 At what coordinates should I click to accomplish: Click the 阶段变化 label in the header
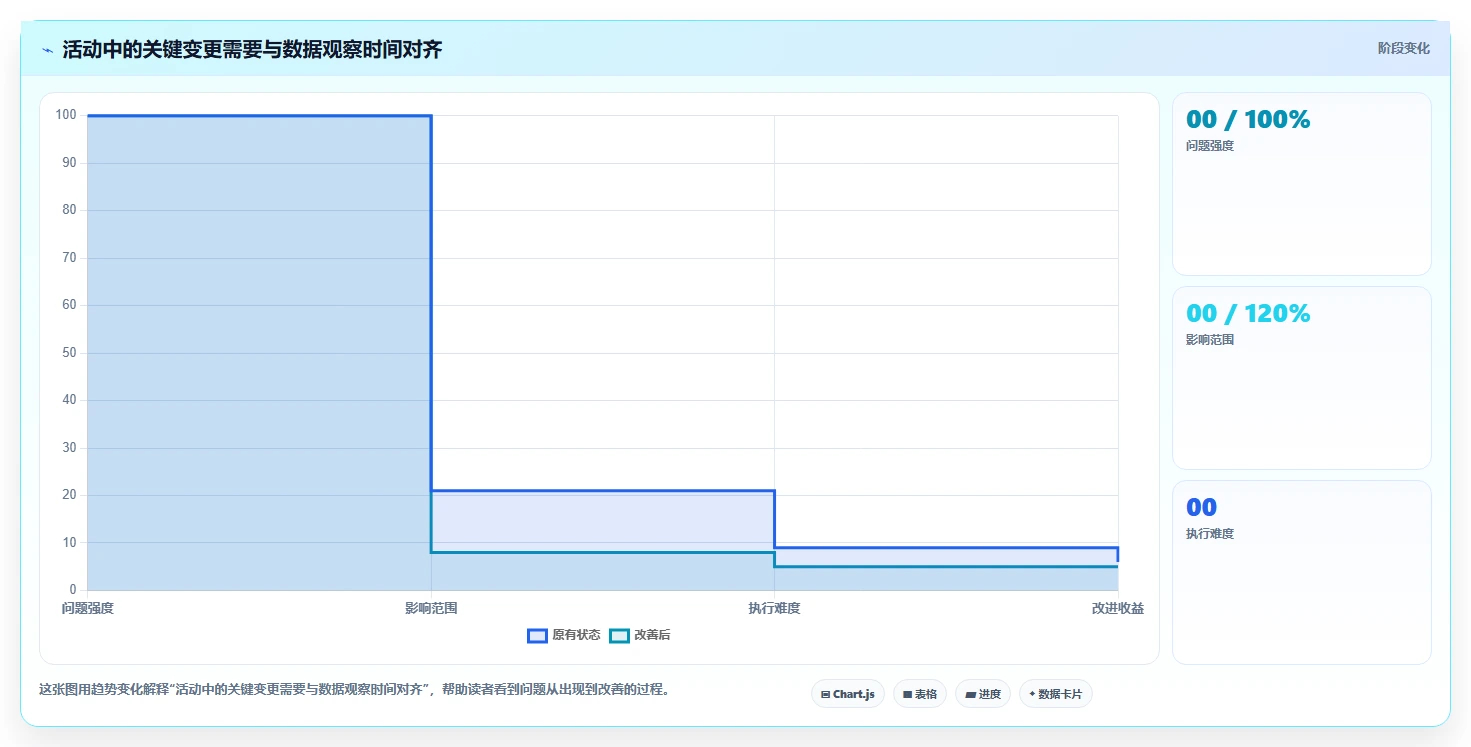pyautogui.click(x=1404, y=48)
